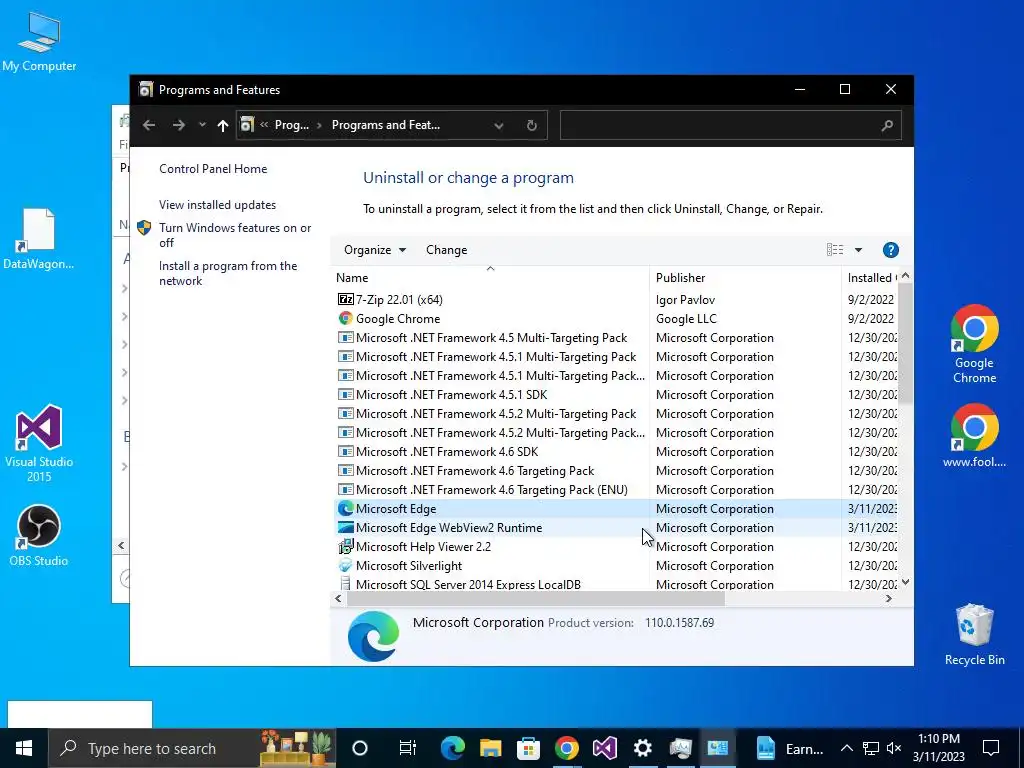Launch Microsoft Edge from taskbar
Screen dimensions: 1024x768
pyautogui.click(x=453, y=748)
